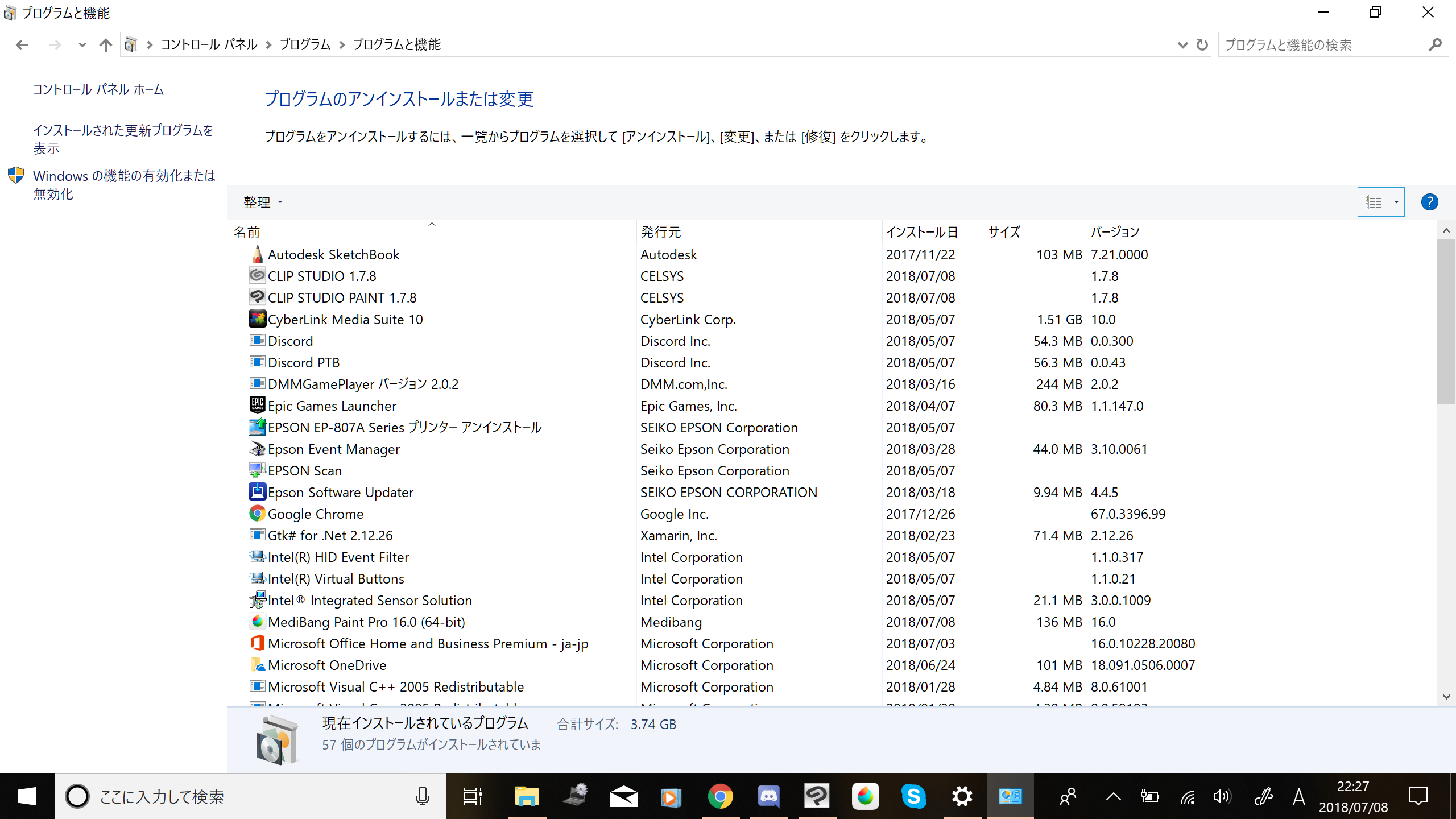
Task: Switch the view layout with list icon
Action: [1373, 202]
